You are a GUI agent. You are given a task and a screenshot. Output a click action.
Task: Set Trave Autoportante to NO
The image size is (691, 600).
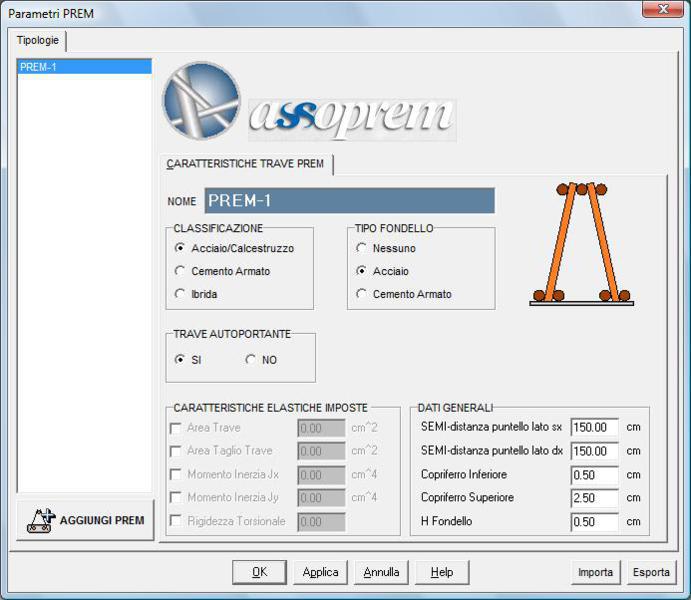tap(250, 359)
